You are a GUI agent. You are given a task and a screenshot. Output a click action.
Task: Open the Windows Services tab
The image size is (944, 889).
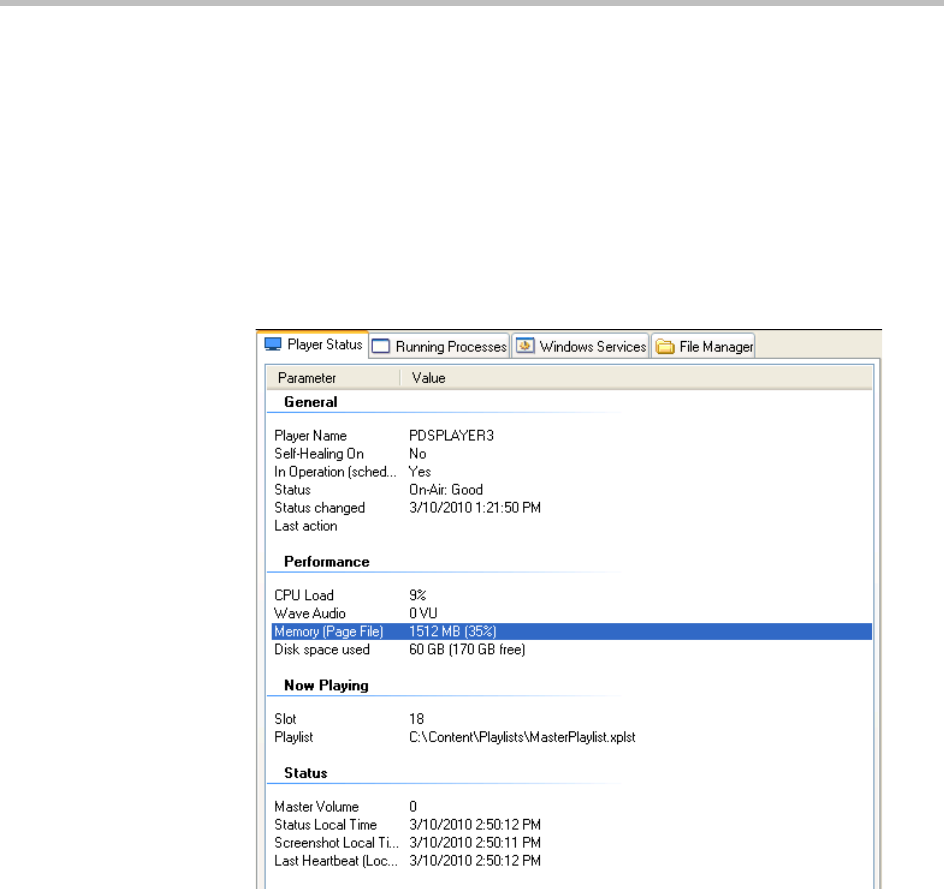(592, 347)
